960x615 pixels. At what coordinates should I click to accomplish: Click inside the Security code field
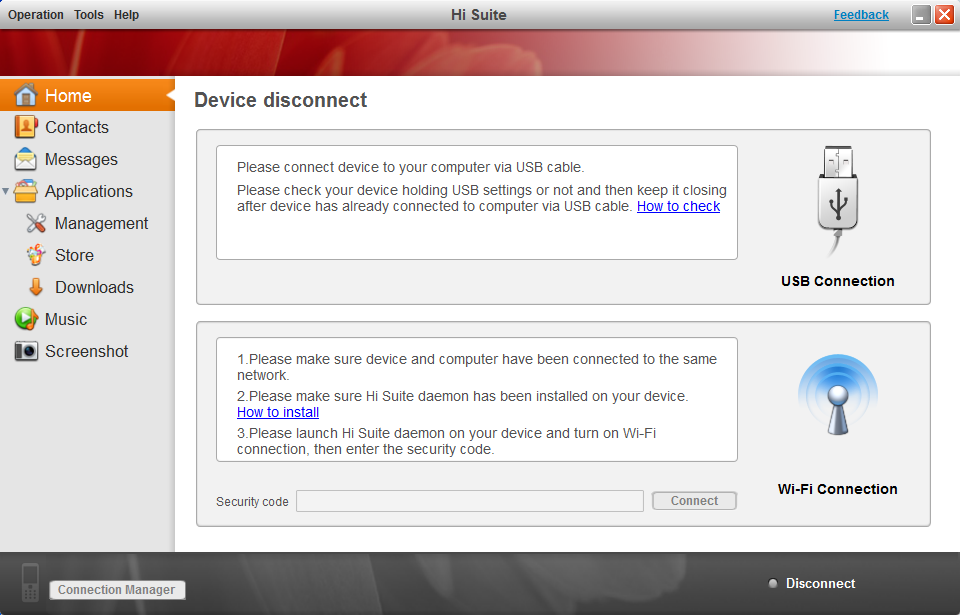pyautogui.click(x=469, y=501)
